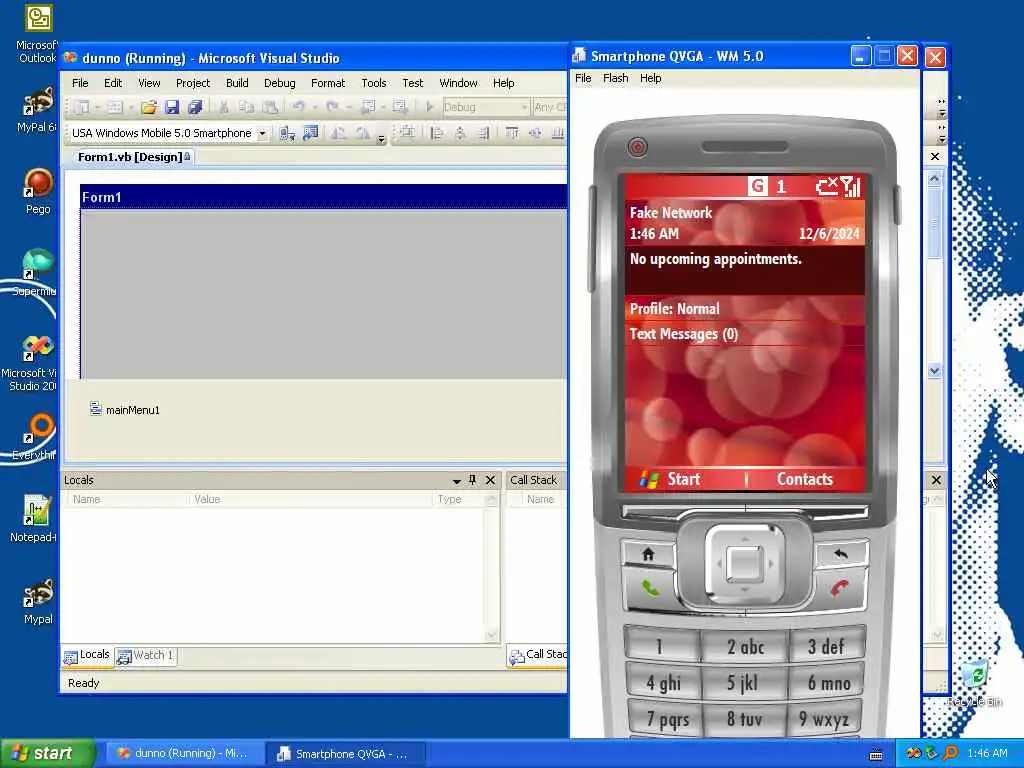Screen dimensions: 1024x768
Task: Click the Start softkey on the phone screen
Action: [x=671, y=479]
